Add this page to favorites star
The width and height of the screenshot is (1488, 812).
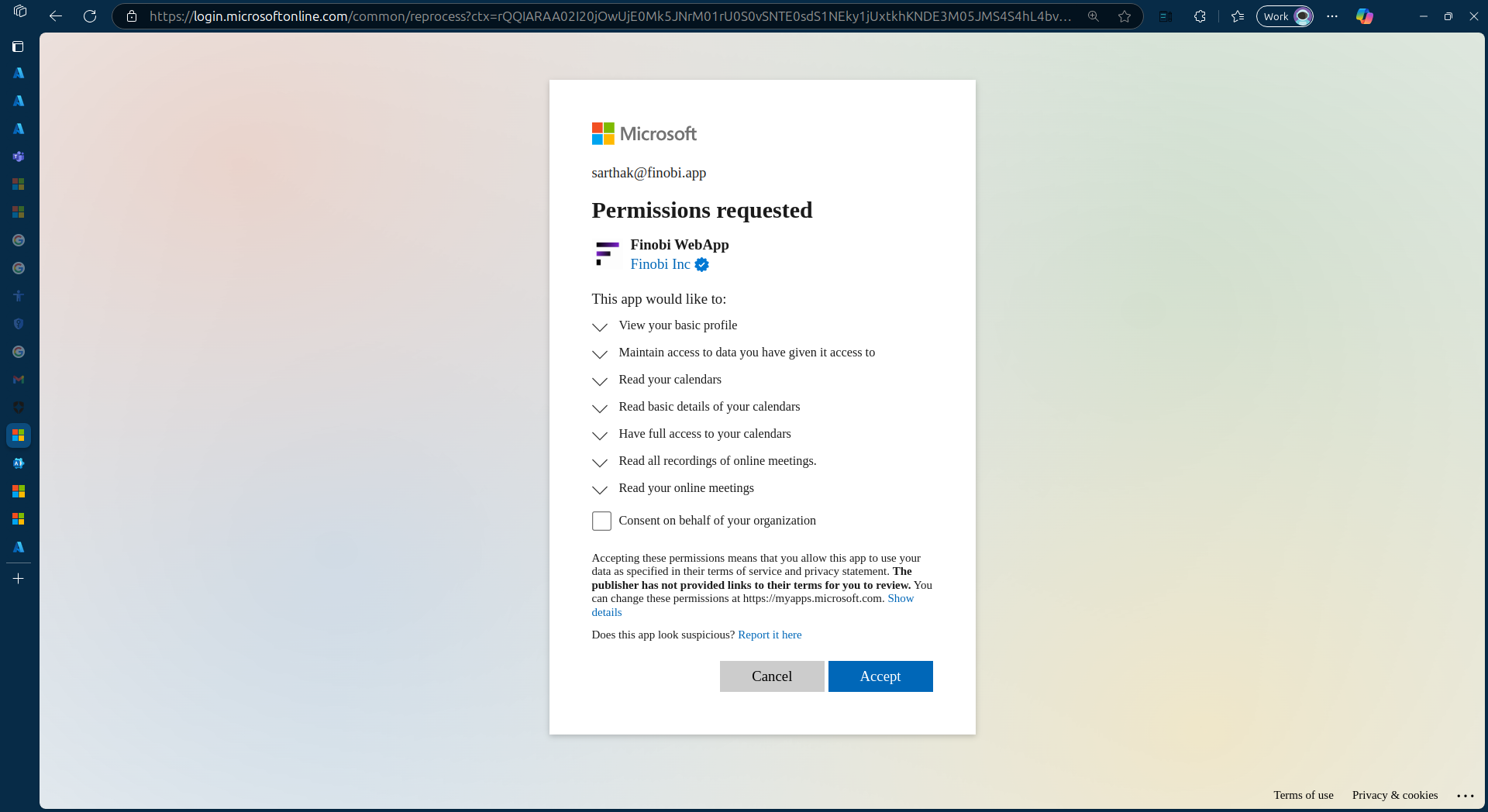tap(1125, 16)
